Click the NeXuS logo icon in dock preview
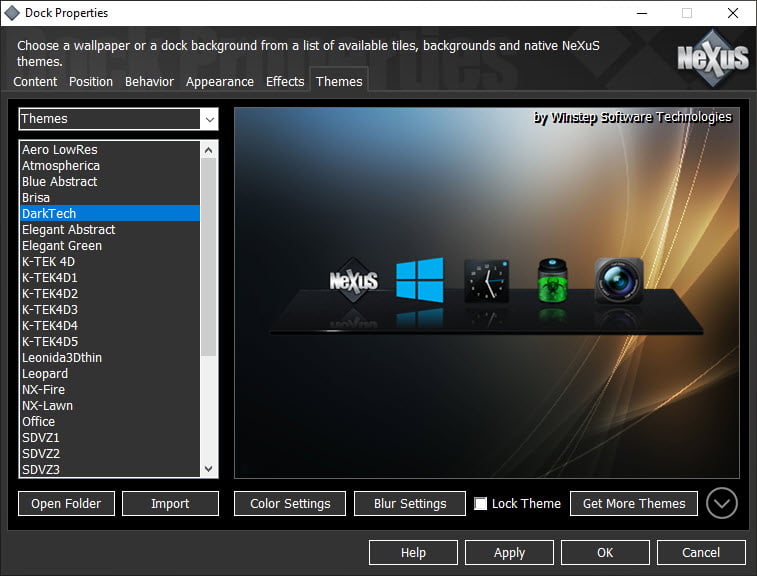The width and height of the screenshot is (757, 576). pos(353,281)
